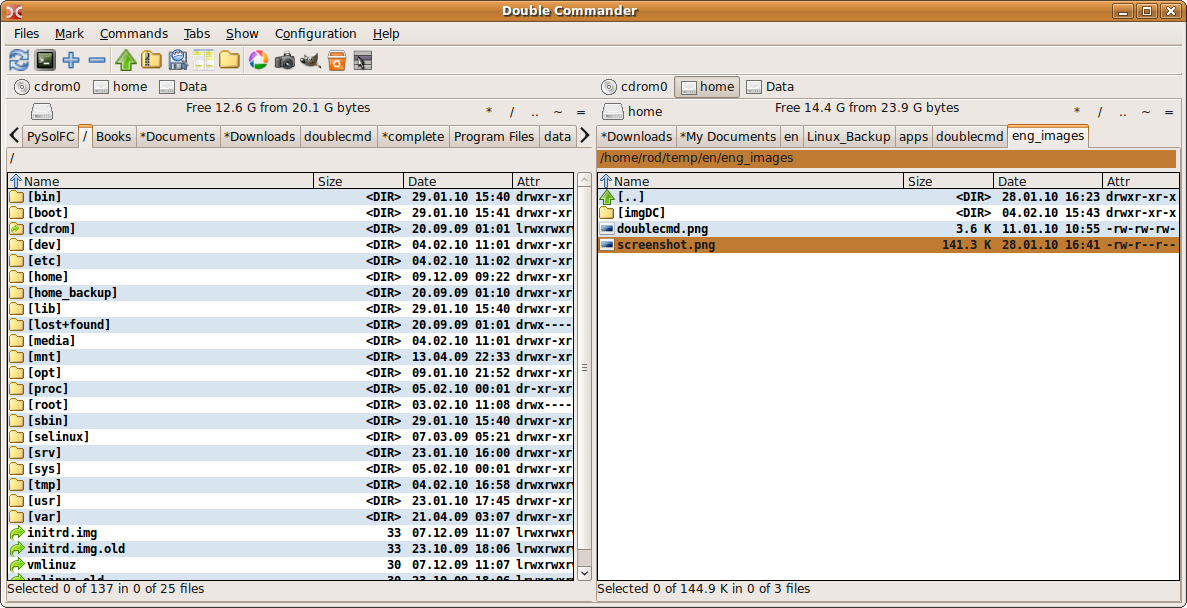Switch to the Linux_Backup tab

[849, 136]
